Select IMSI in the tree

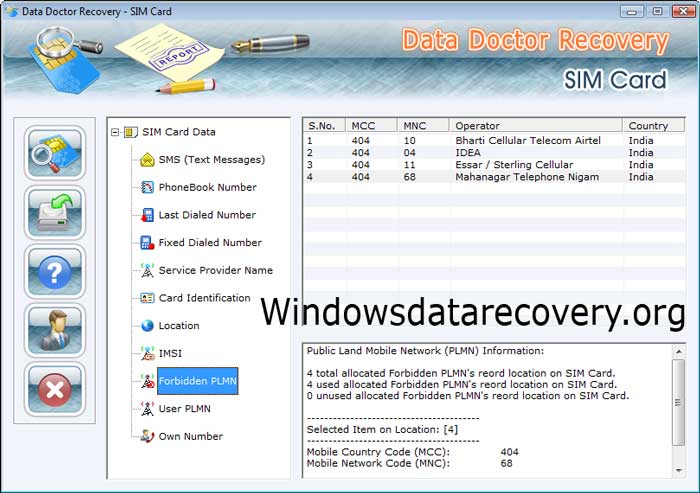[x=170, y=353]
